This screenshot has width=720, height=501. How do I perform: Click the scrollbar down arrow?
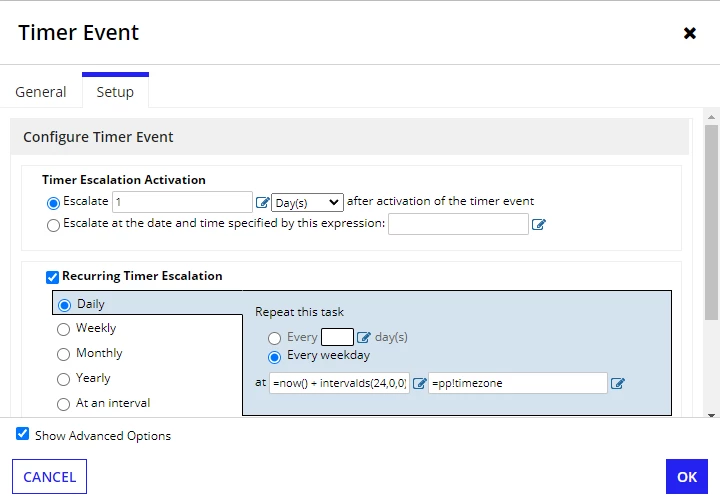point(711,415)
